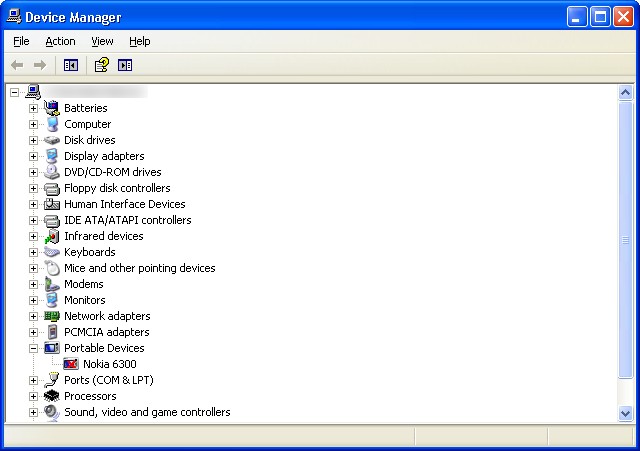Click the rightmost action pane toolbar icon
Screen dimensions: 640x451
point(125,65)
